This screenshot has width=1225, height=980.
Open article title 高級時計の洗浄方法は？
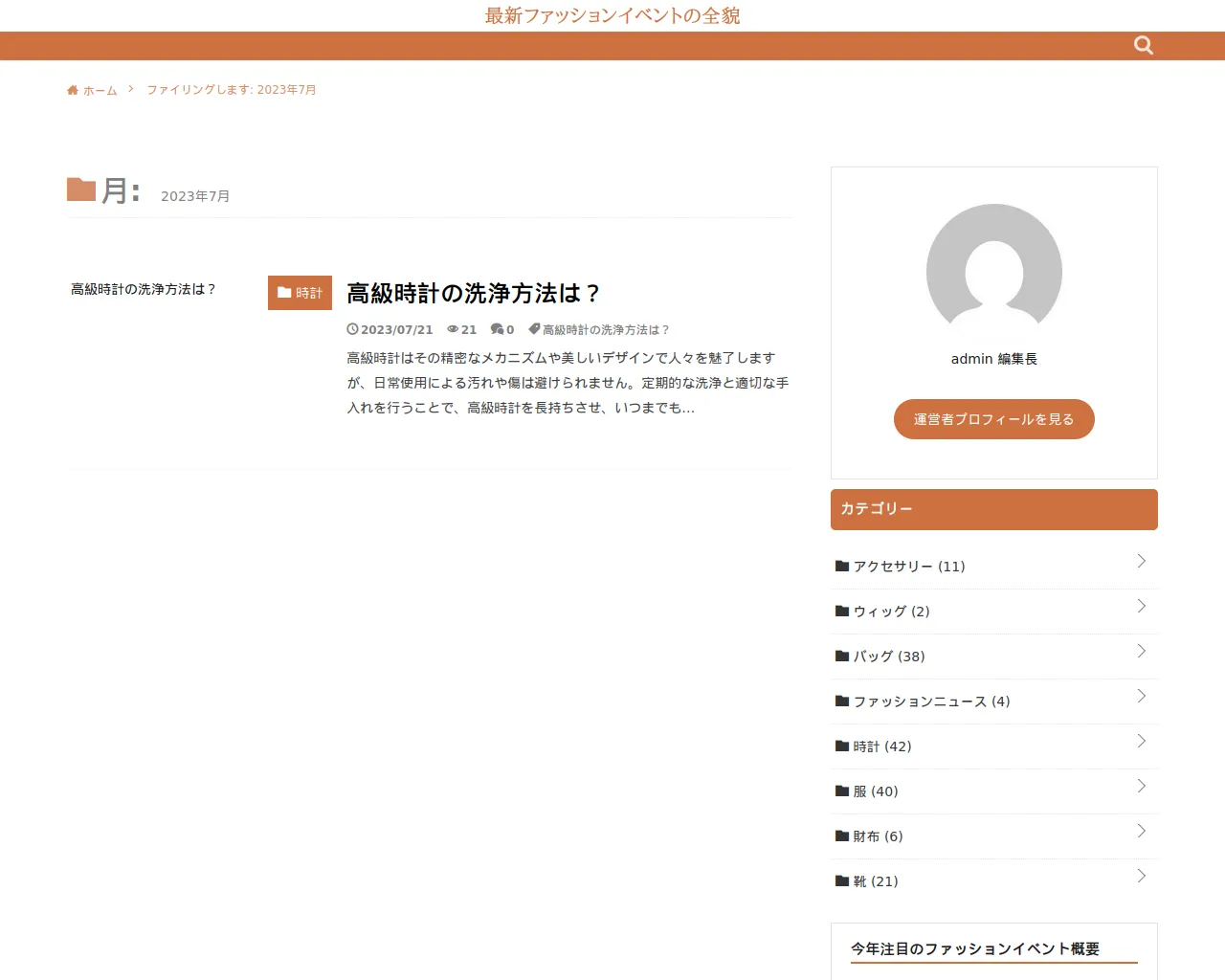473,293
